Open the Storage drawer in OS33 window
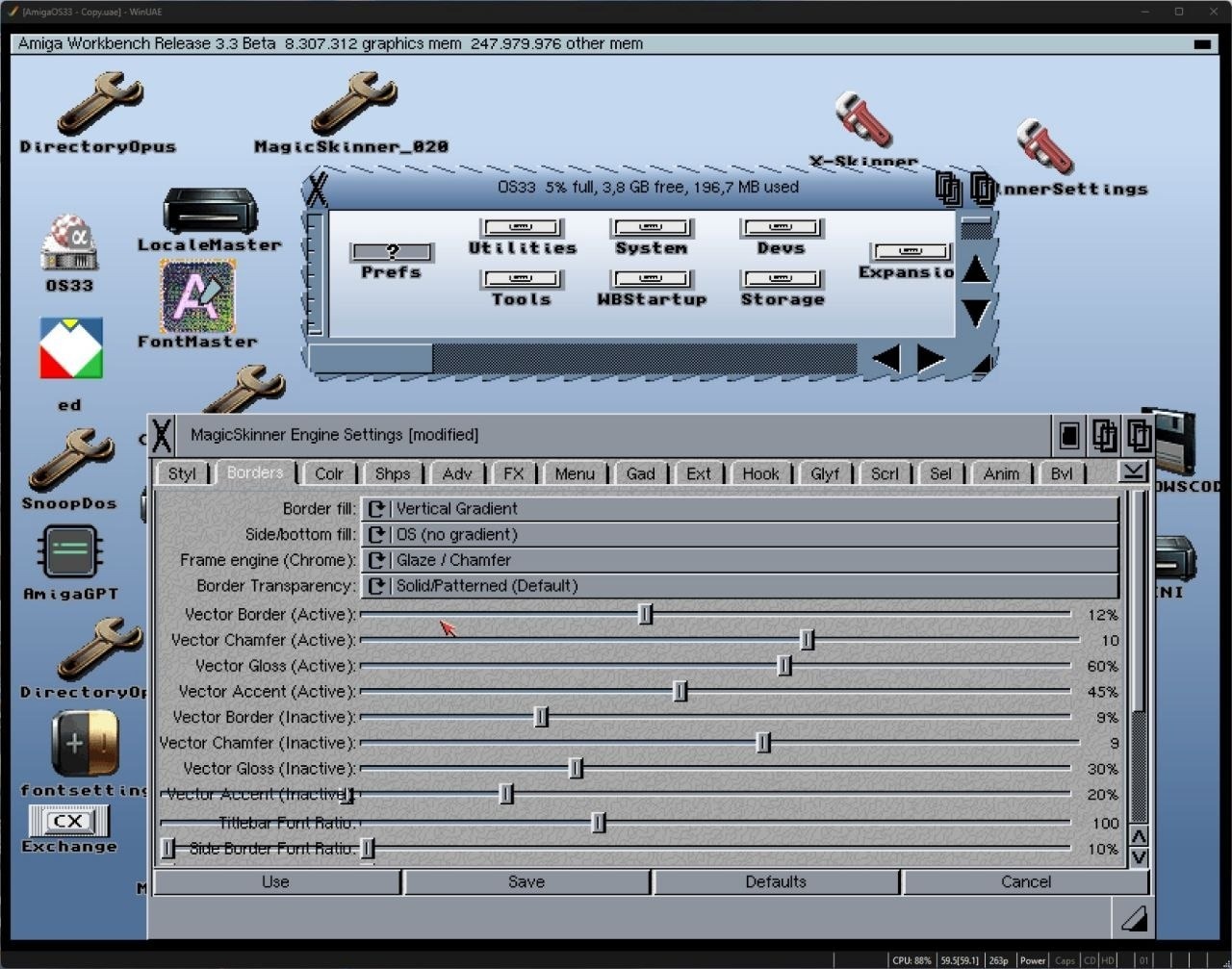Image resolution: width=1232 pixels, height=969 pixels. [x=782, y=279]
